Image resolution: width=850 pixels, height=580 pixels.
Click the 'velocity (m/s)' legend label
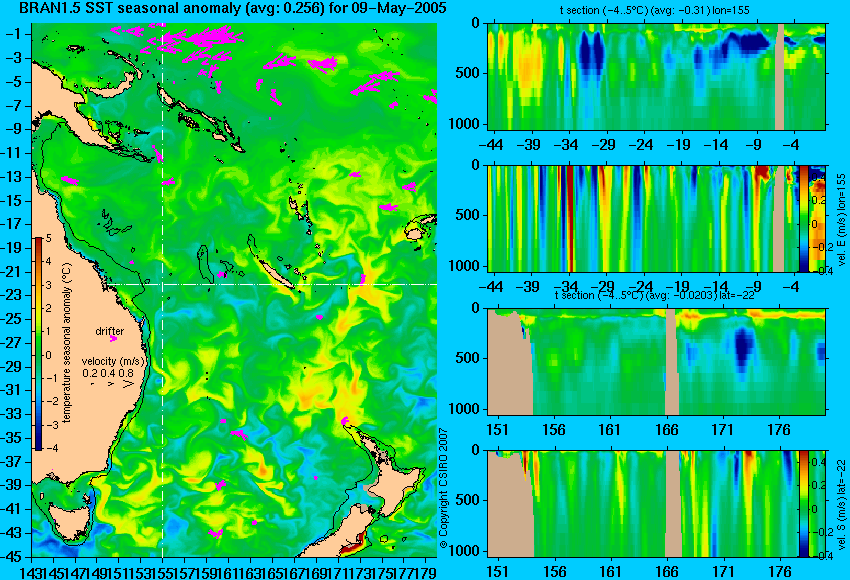tap(113, 361)
